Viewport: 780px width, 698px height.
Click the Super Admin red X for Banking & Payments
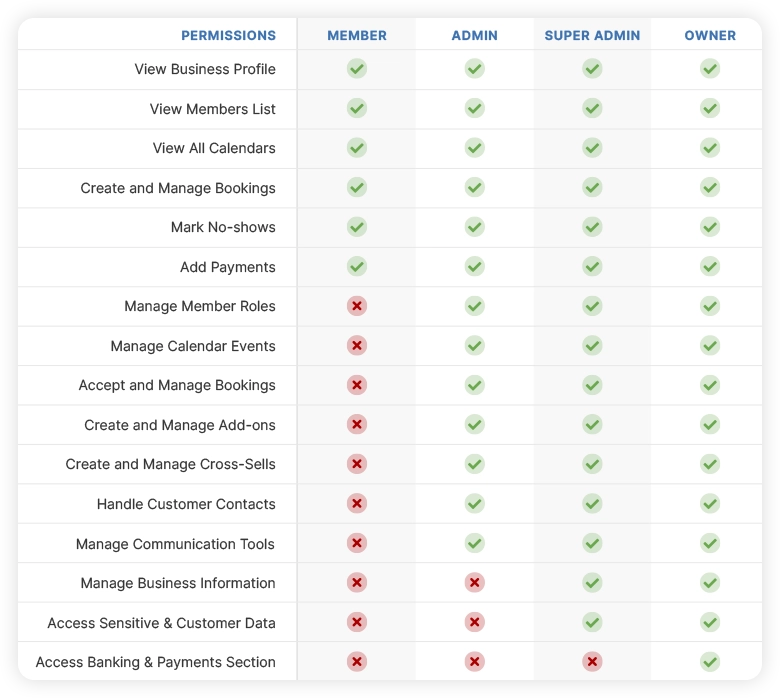592,662
